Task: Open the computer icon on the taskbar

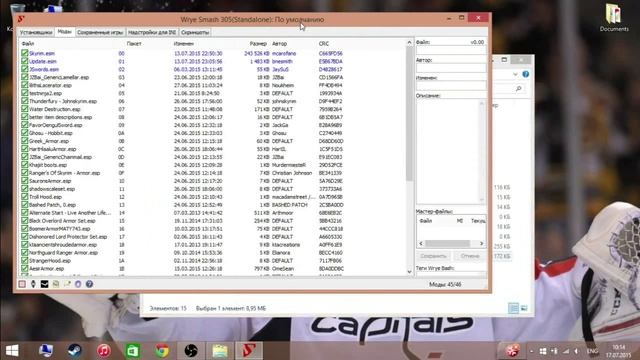Action: pos(46,351)
